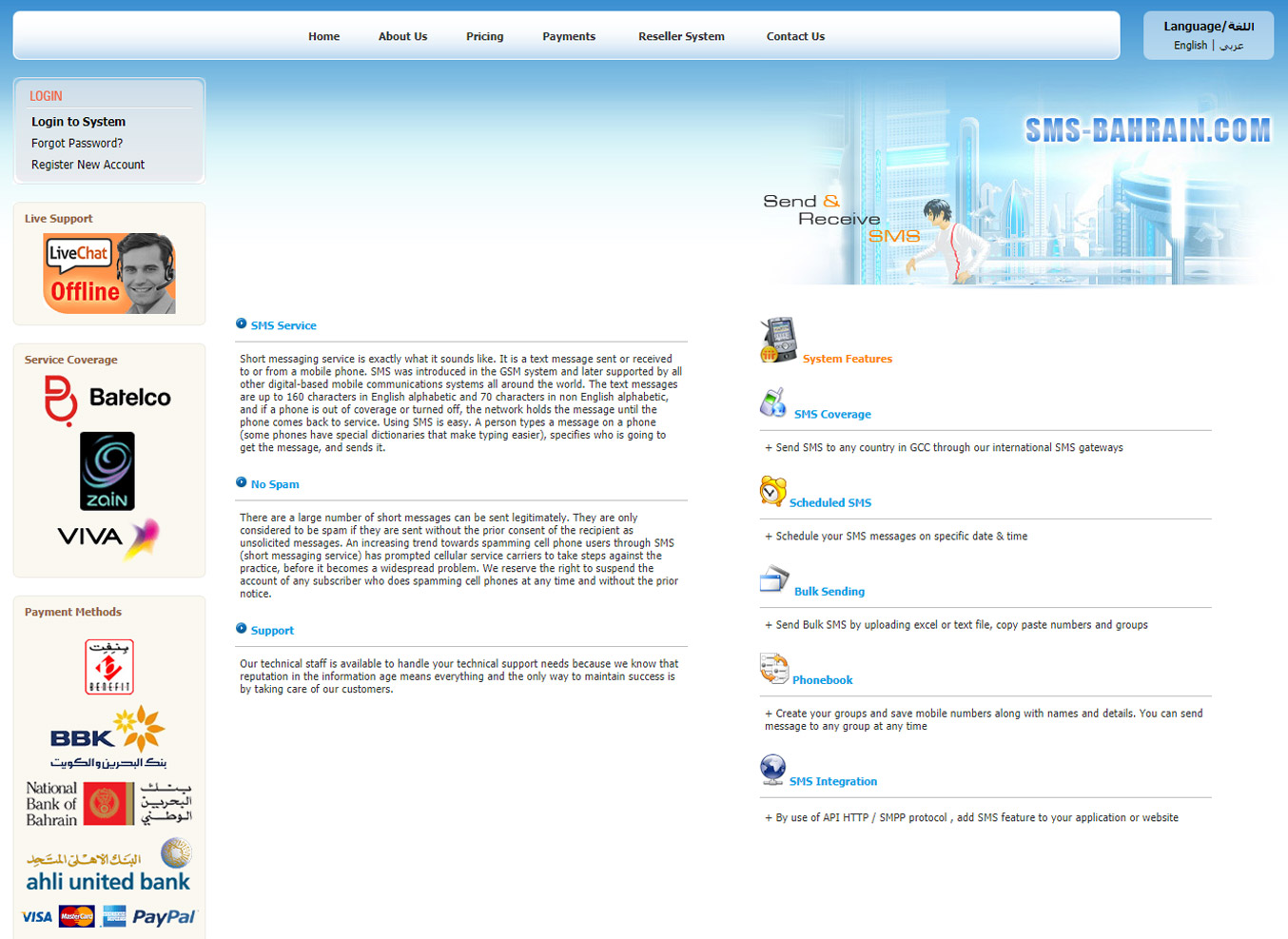The height and width of the screenshot is (939, 1288).
Task: Click the VIVA carrier logo
Action: (107, 538)
